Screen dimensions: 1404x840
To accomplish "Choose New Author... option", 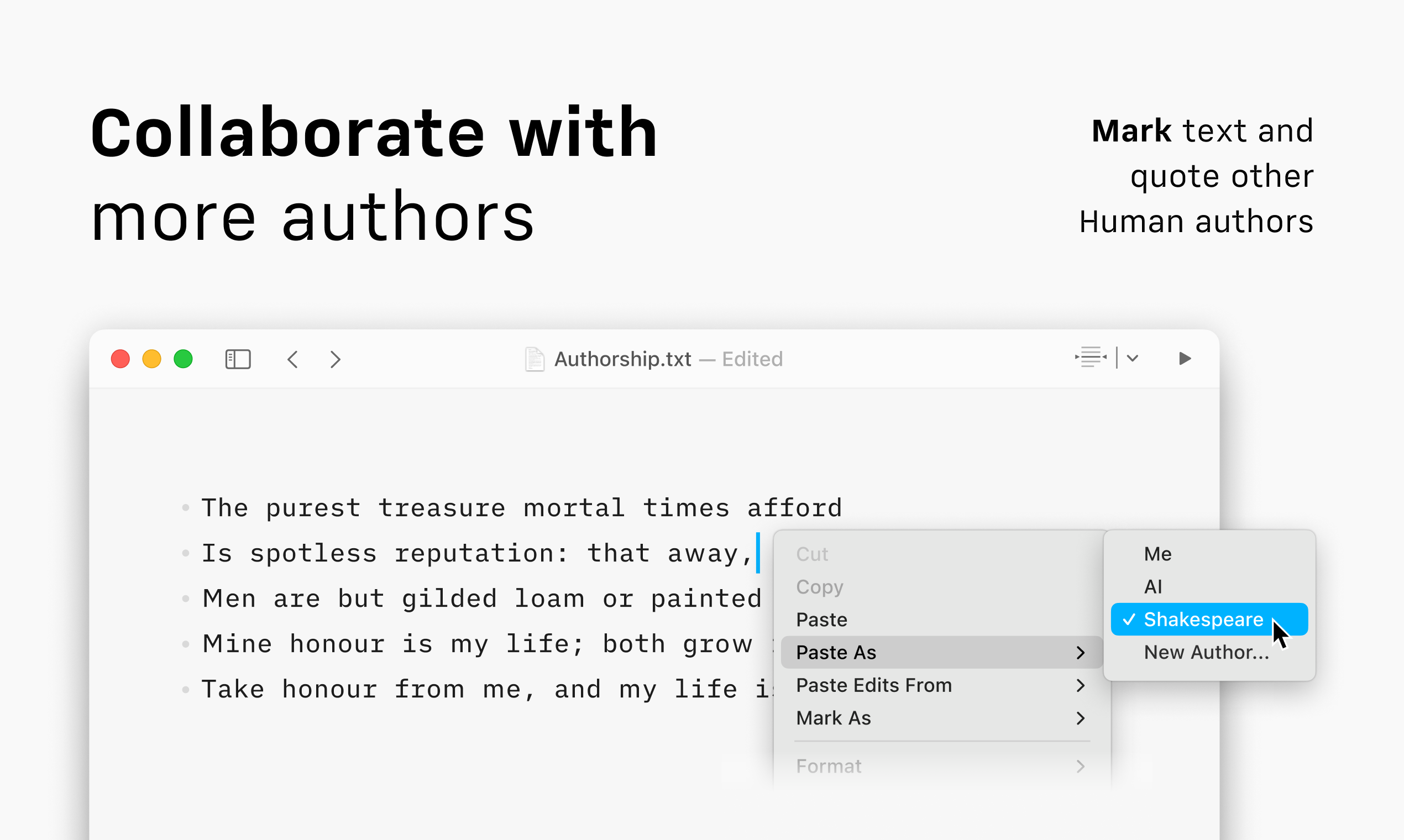I will tap(1209, 652).
